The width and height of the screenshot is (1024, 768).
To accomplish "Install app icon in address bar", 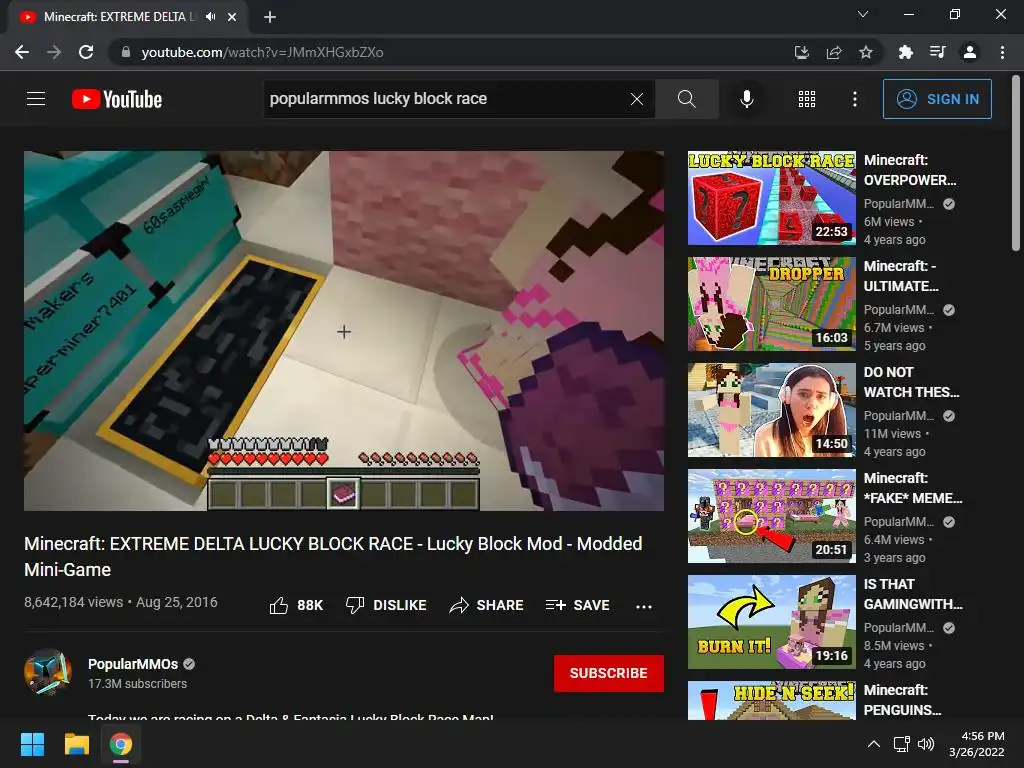I will 801,52.
